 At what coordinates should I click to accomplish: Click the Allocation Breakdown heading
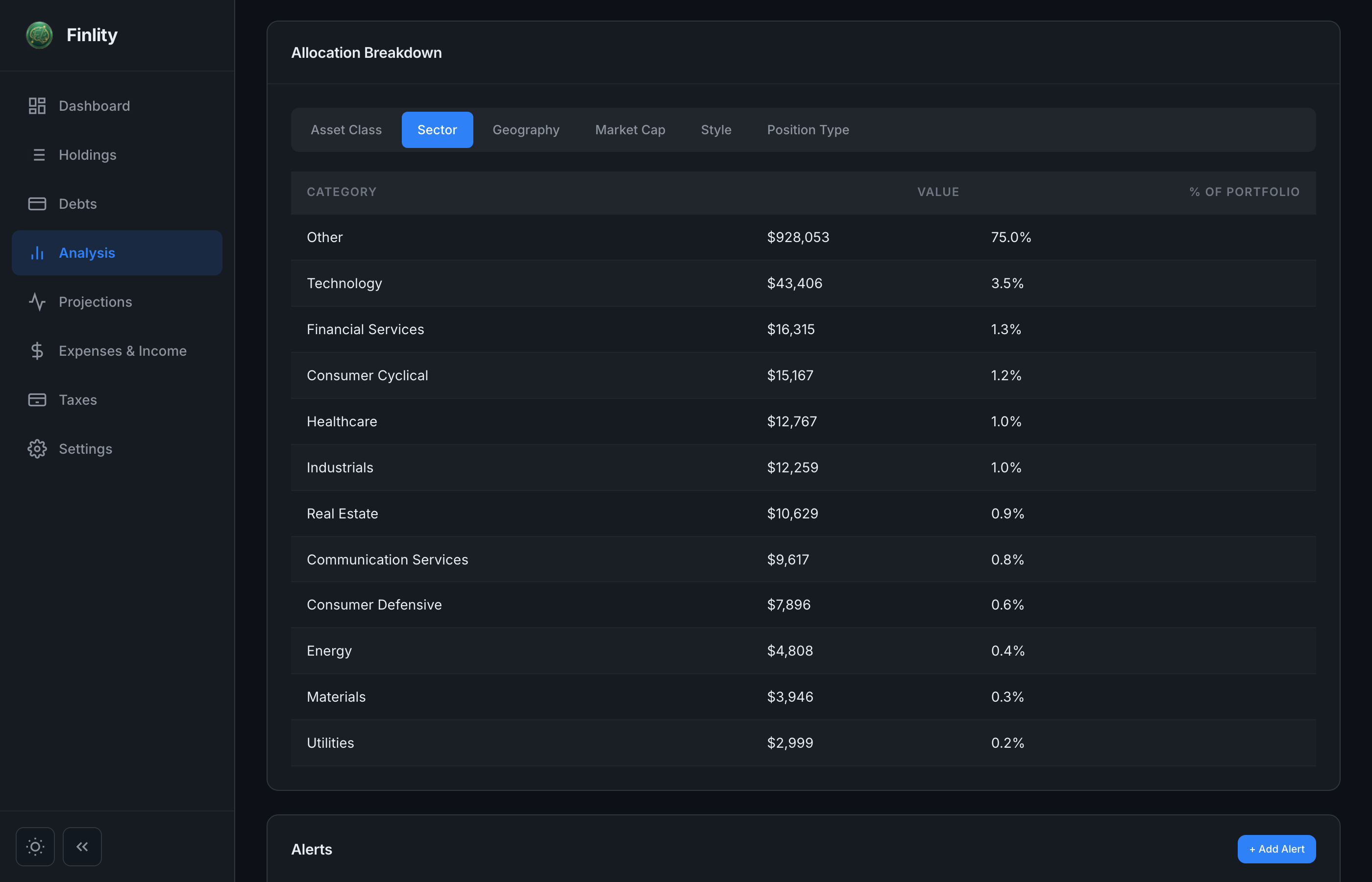pyautogui.click(x=367, y=53)
